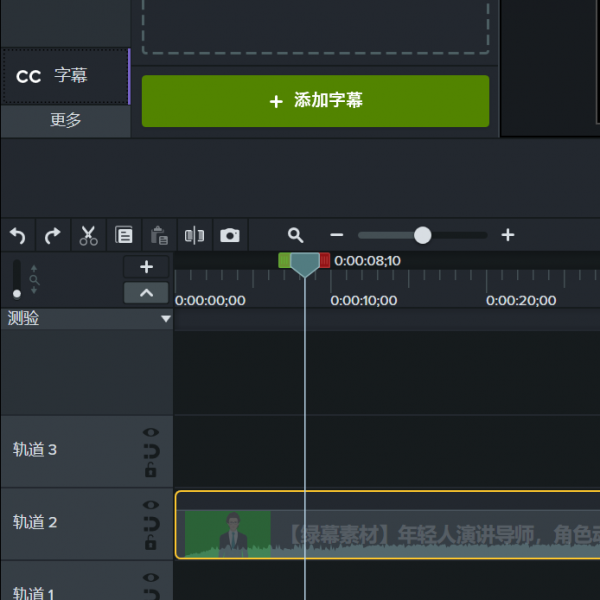
Task: Zoom in timeline with the plus sign
Action: click(x=508, y=236)
